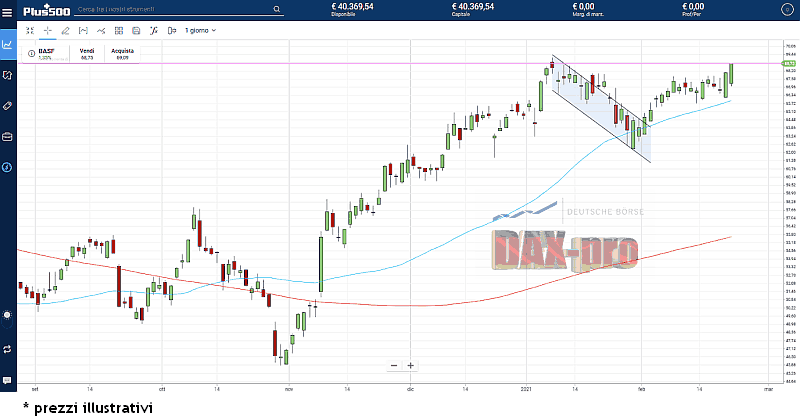Click the margin € 0,00 value
The width and height of the screenshot is (800, 419).
[583, 7]
